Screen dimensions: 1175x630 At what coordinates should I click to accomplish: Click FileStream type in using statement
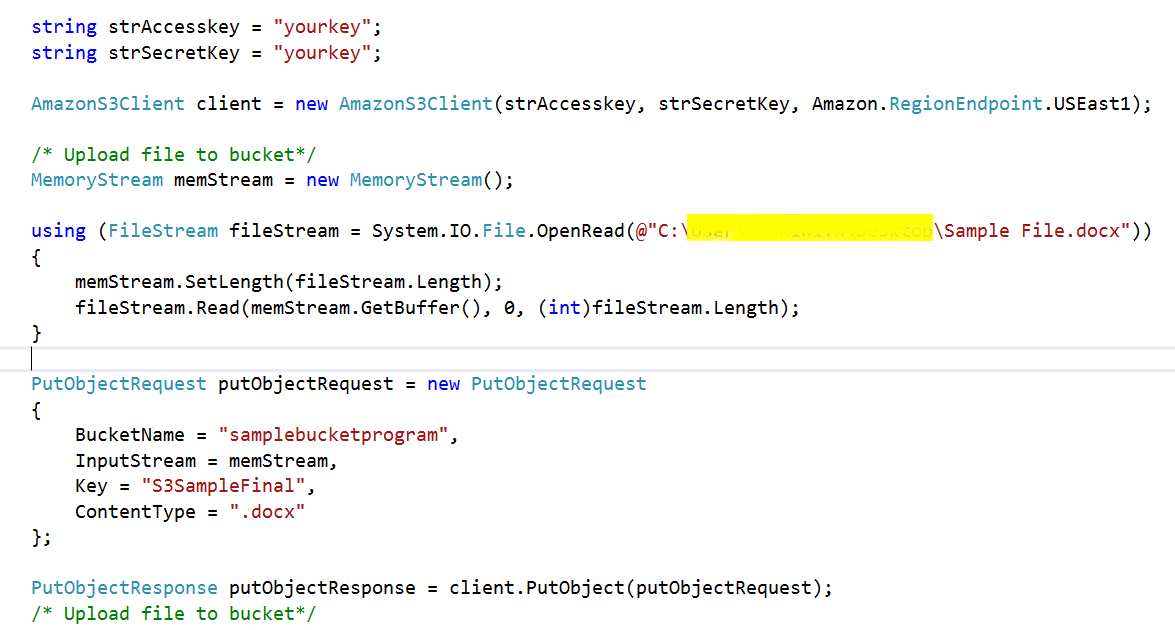tap(163, 231)
